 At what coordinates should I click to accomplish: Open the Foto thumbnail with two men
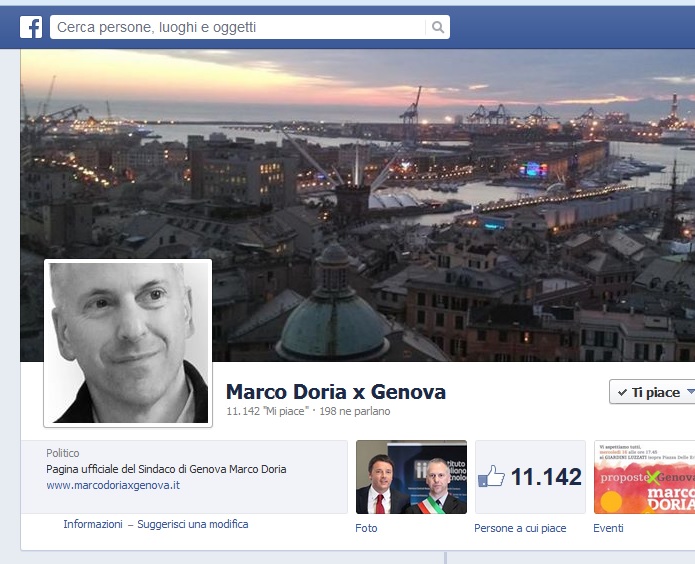411,477
